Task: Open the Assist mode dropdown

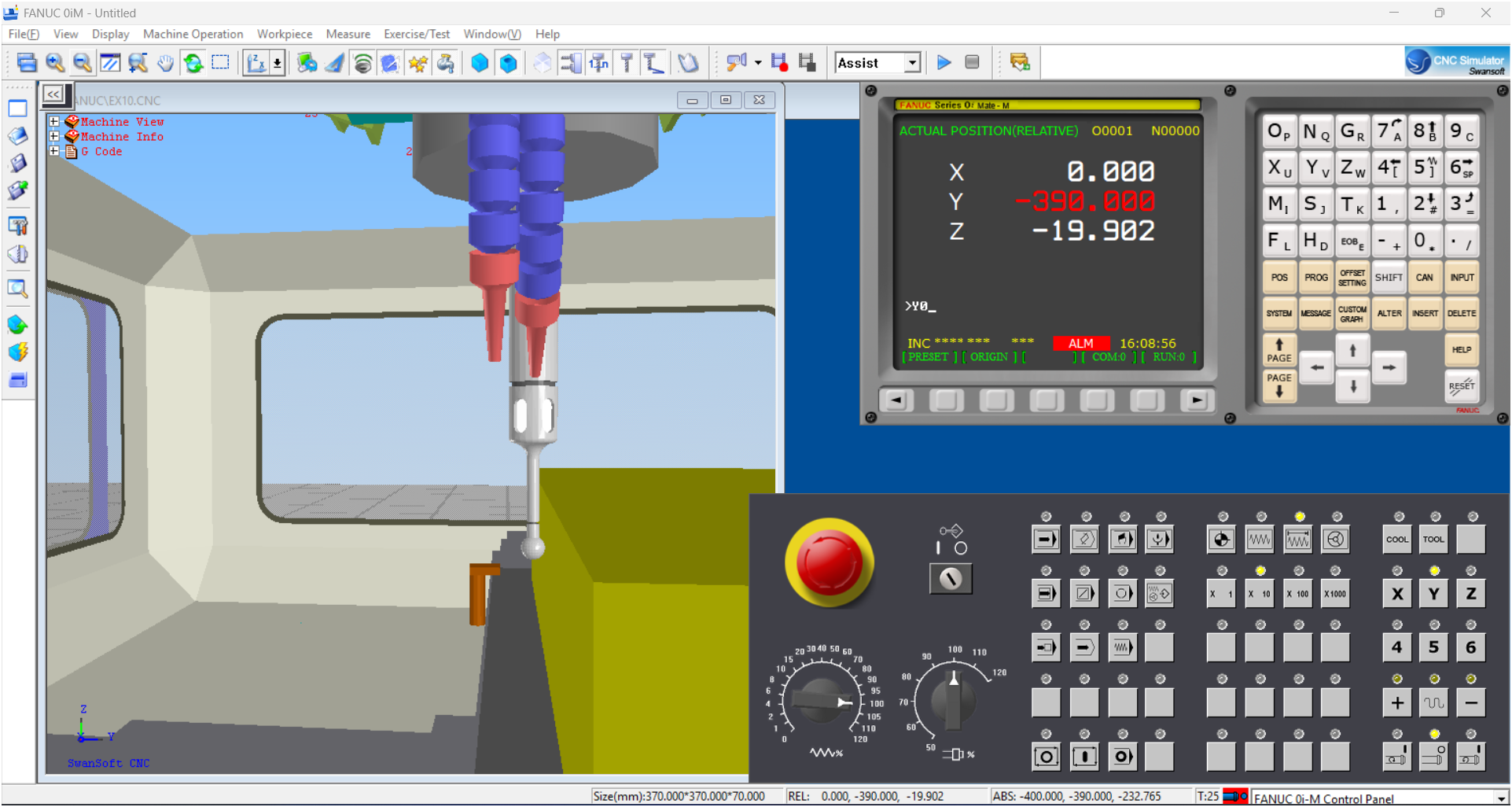Action: click(912, 63)
